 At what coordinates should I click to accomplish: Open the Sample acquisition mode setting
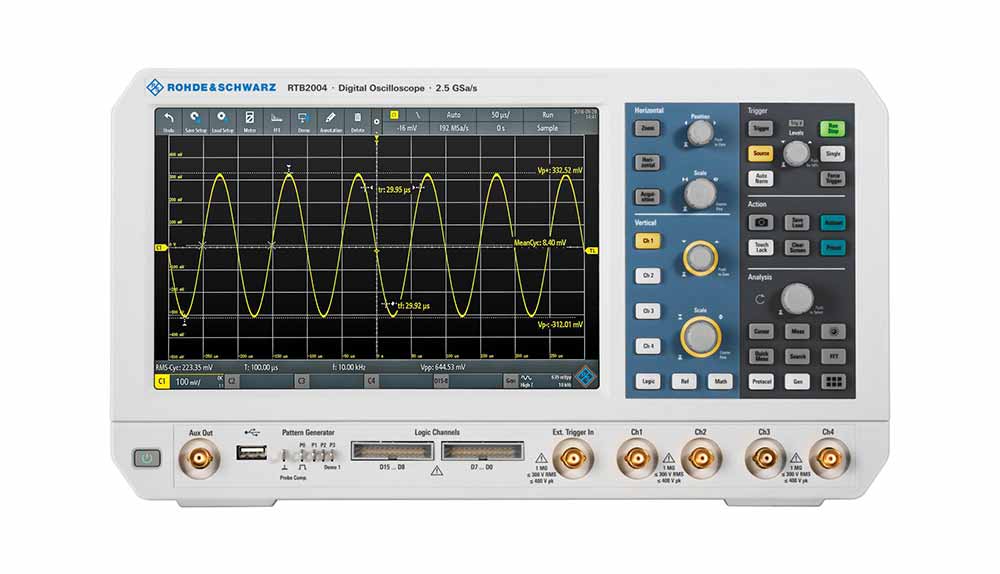[x=547, y=128]
